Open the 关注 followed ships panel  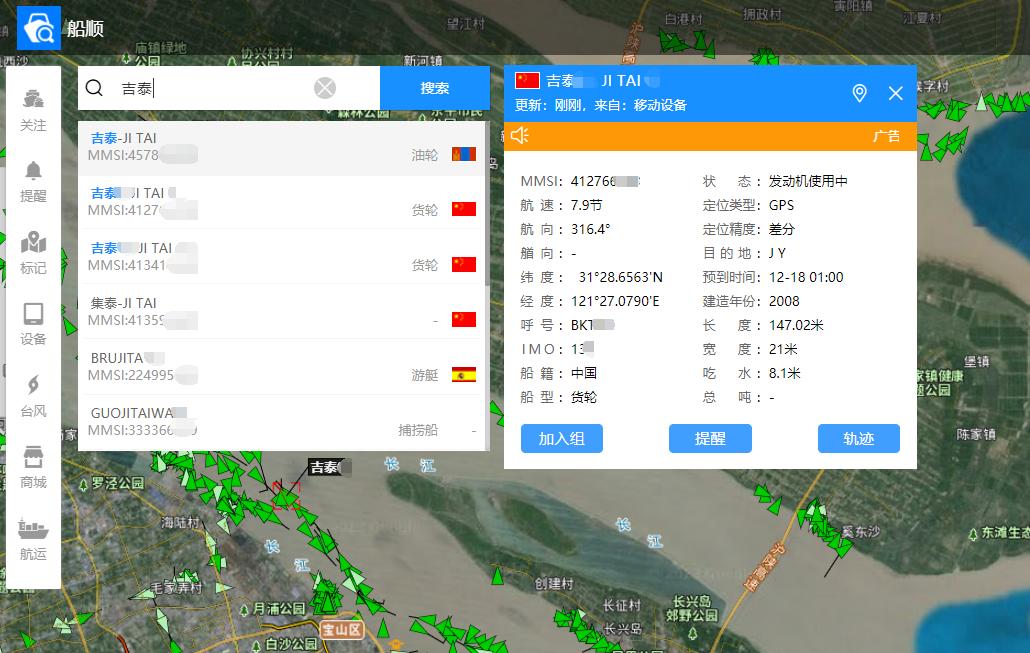pos(33,110)
